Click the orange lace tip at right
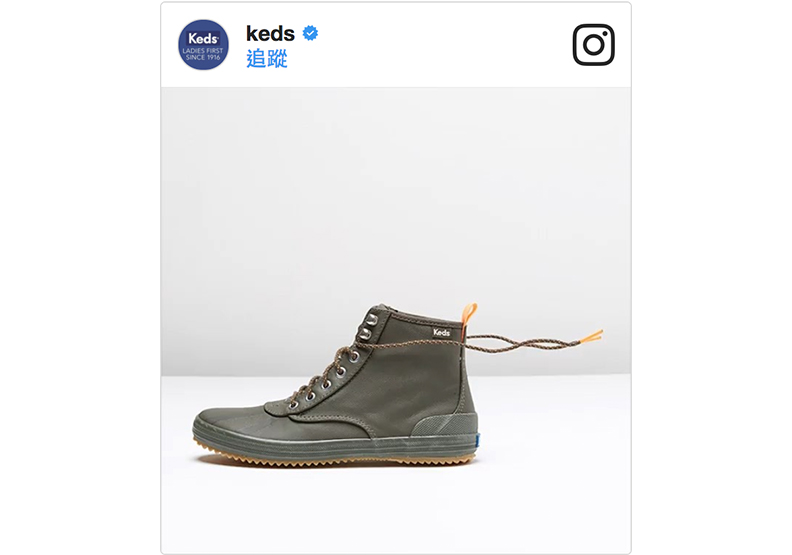Screen dimensions: 792x555 click(x=591, y=336)
